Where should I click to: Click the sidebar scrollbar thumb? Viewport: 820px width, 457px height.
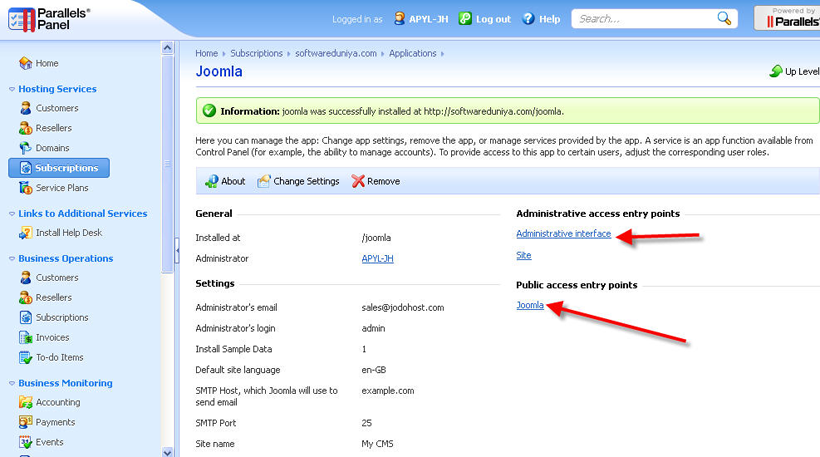(x=167, y=164)
